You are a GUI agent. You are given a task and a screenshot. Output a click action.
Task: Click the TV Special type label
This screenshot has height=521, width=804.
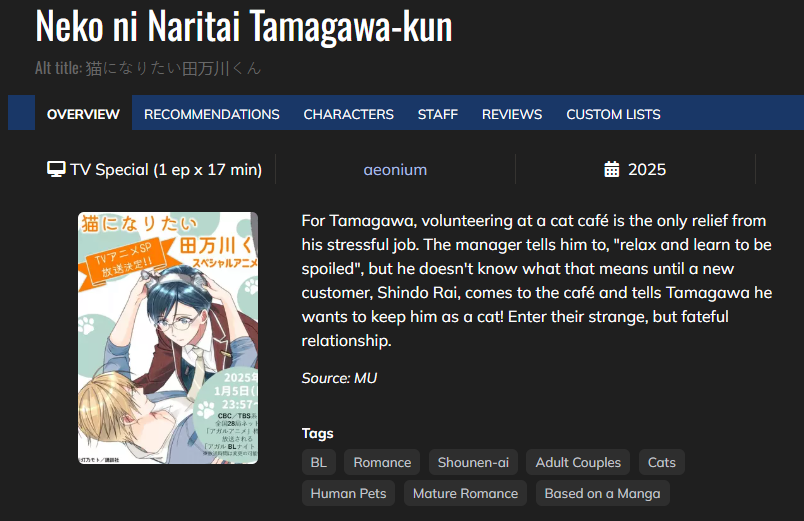tap(166, 169)
